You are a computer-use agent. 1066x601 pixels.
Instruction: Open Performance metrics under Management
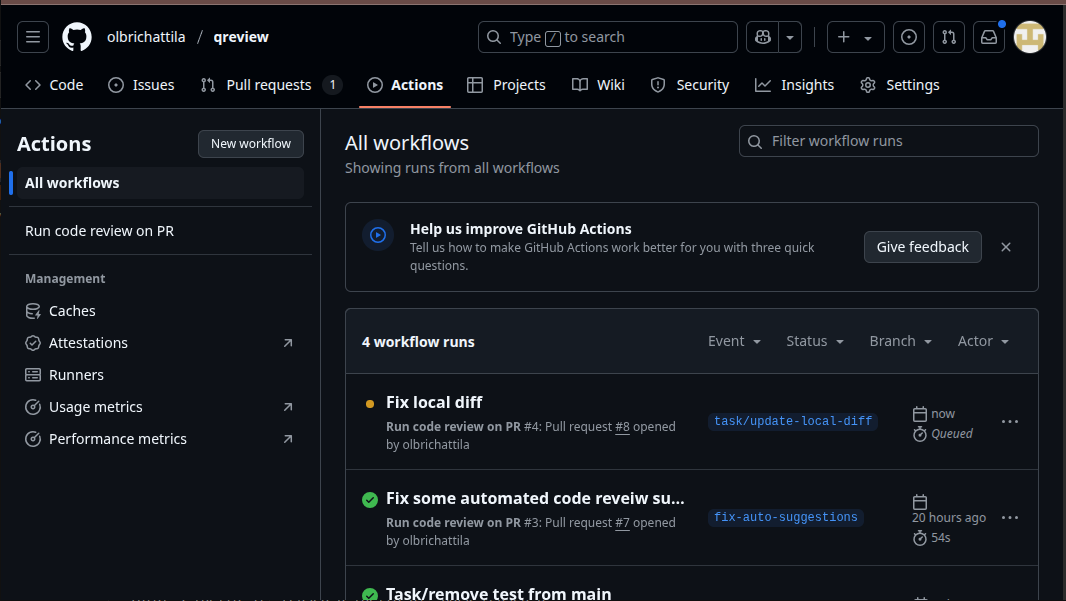click(160, 439)
